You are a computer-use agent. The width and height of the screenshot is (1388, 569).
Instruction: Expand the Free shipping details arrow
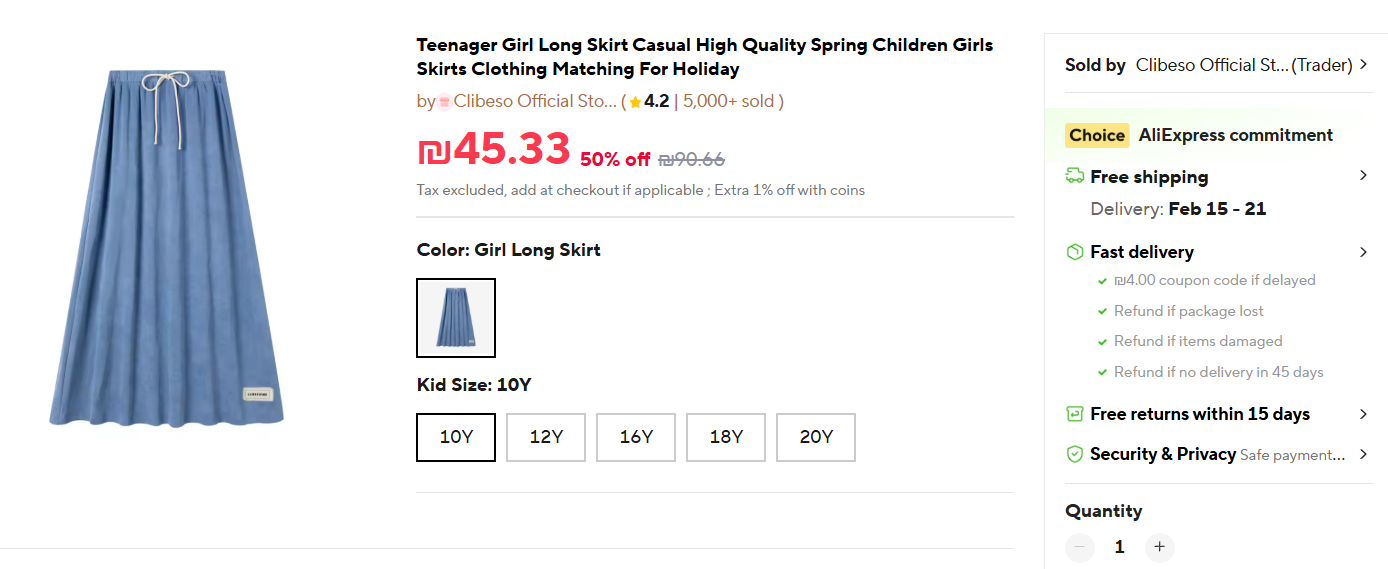click(1363, 176)
